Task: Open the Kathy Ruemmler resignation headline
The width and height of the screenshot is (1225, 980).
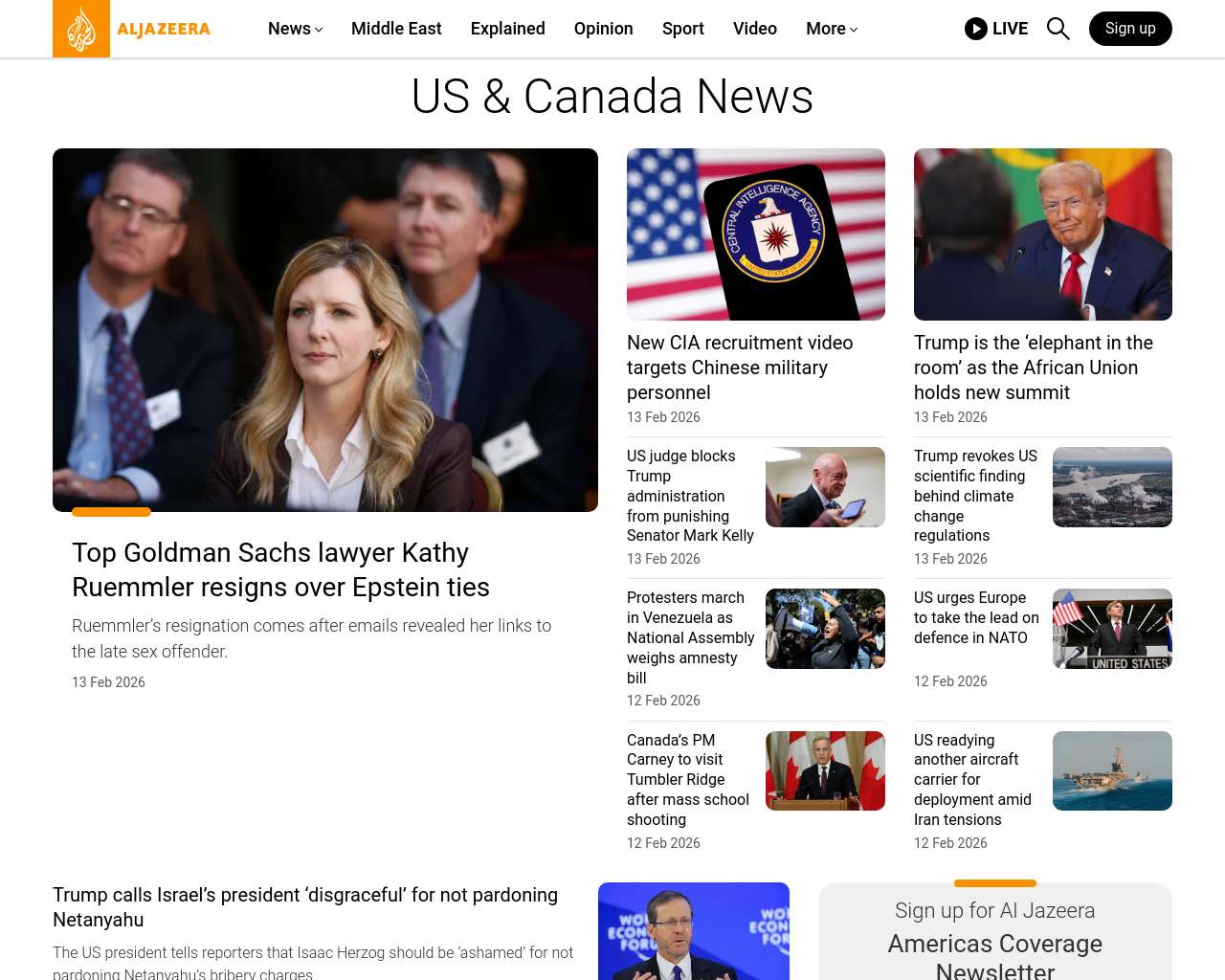Action: pos(280,569)
